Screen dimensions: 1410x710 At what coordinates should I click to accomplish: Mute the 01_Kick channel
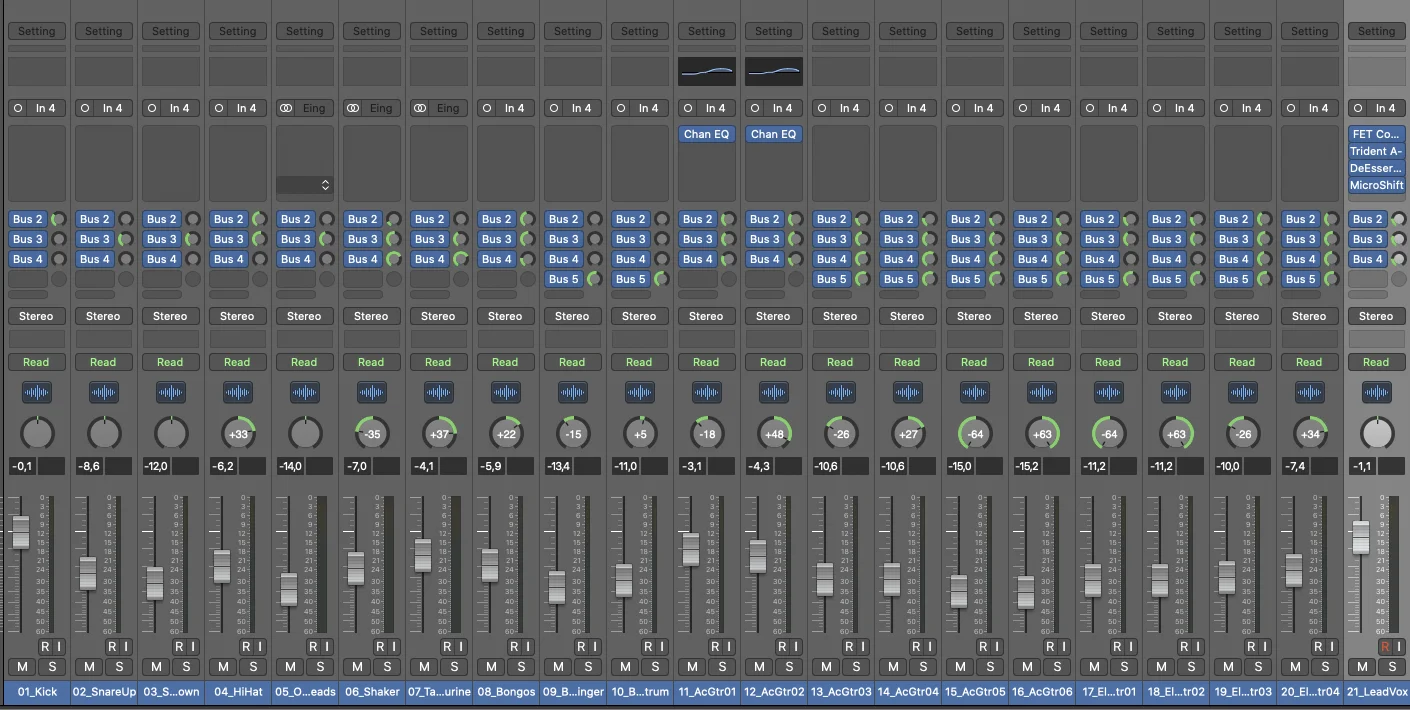tap(22, 667)
